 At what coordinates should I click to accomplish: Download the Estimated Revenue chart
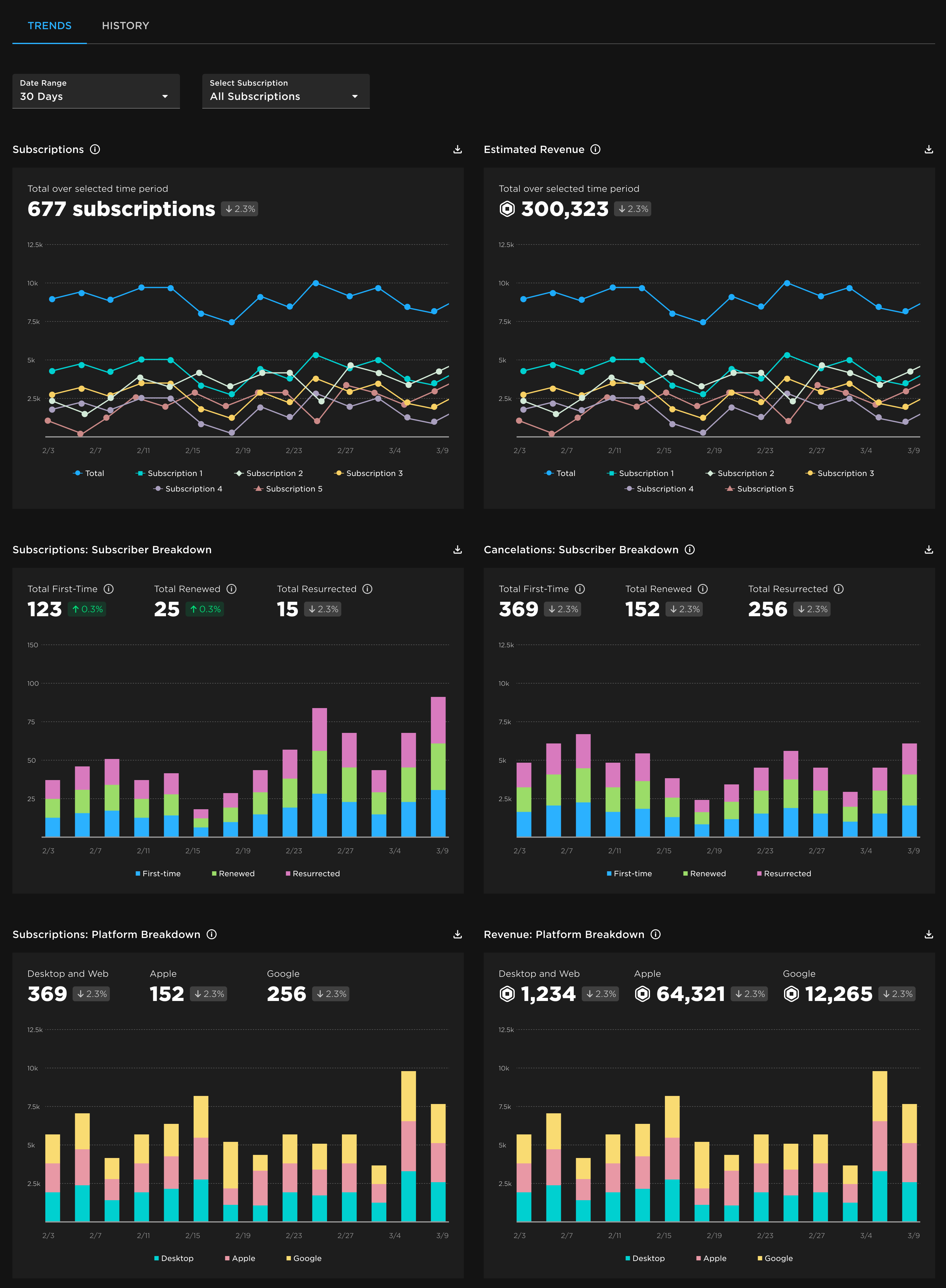pyautogui.click(x=928, y=150)
